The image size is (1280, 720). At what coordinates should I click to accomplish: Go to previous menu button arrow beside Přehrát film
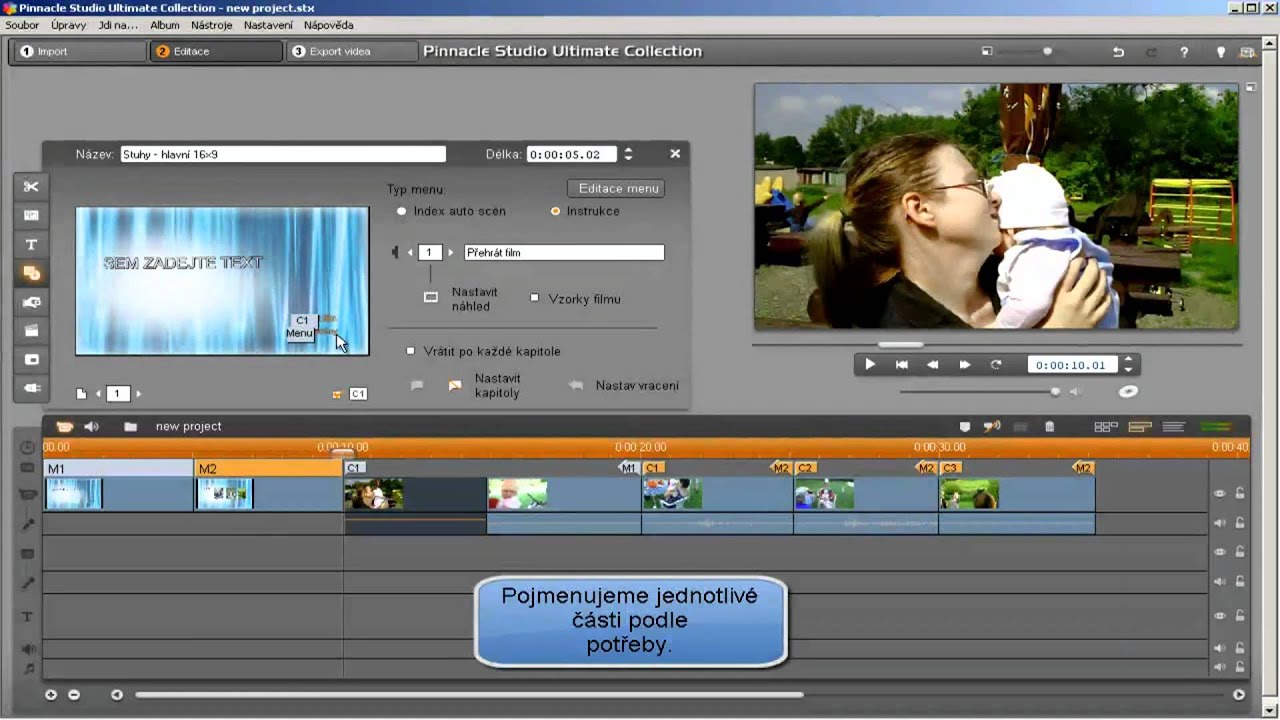pyautogui.click(x=409, y=253)
